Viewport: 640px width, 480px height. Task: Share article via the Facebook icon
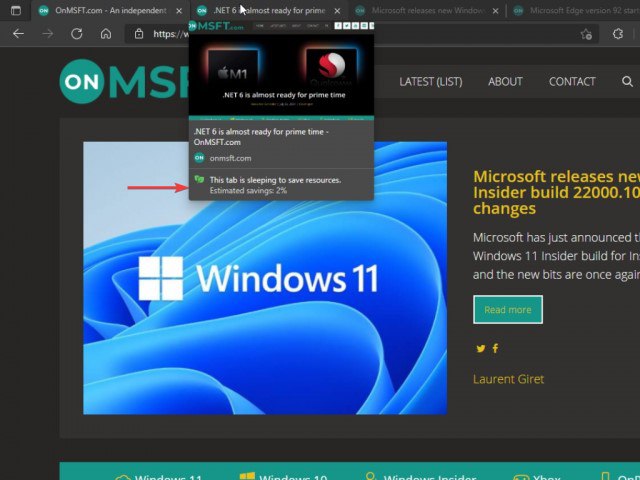pyautogui.click(x=495, y=348)
